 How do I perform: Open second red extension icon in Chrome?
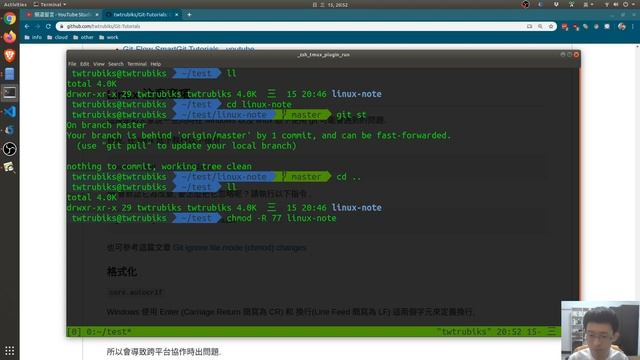point(576,27)
